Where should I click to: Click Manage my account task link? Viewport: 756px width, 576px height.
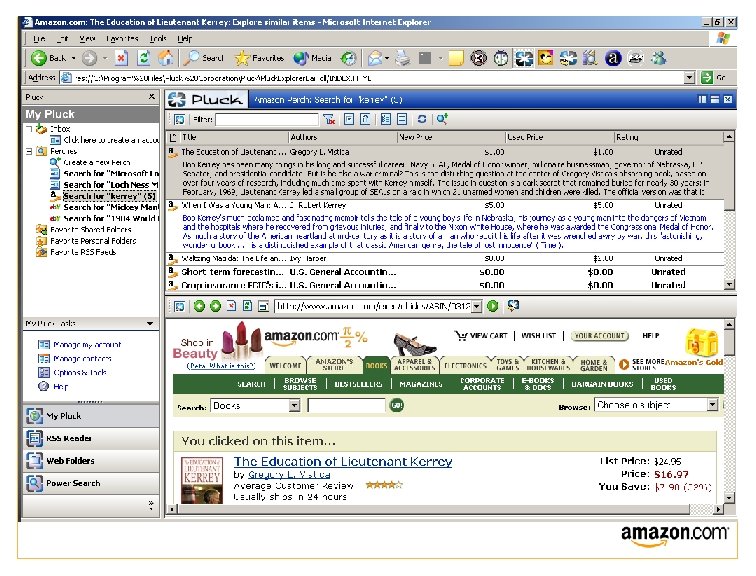click(87, 345)
